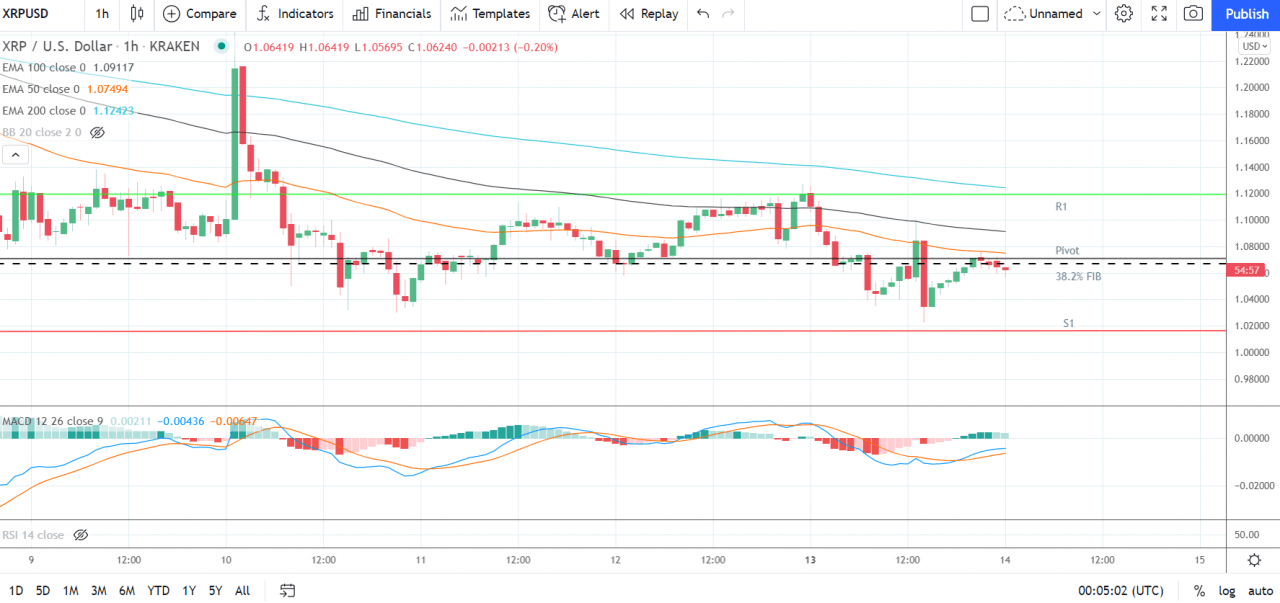Open date range calendar icon
Screen dimensions: 1280x603
(287, 590)
